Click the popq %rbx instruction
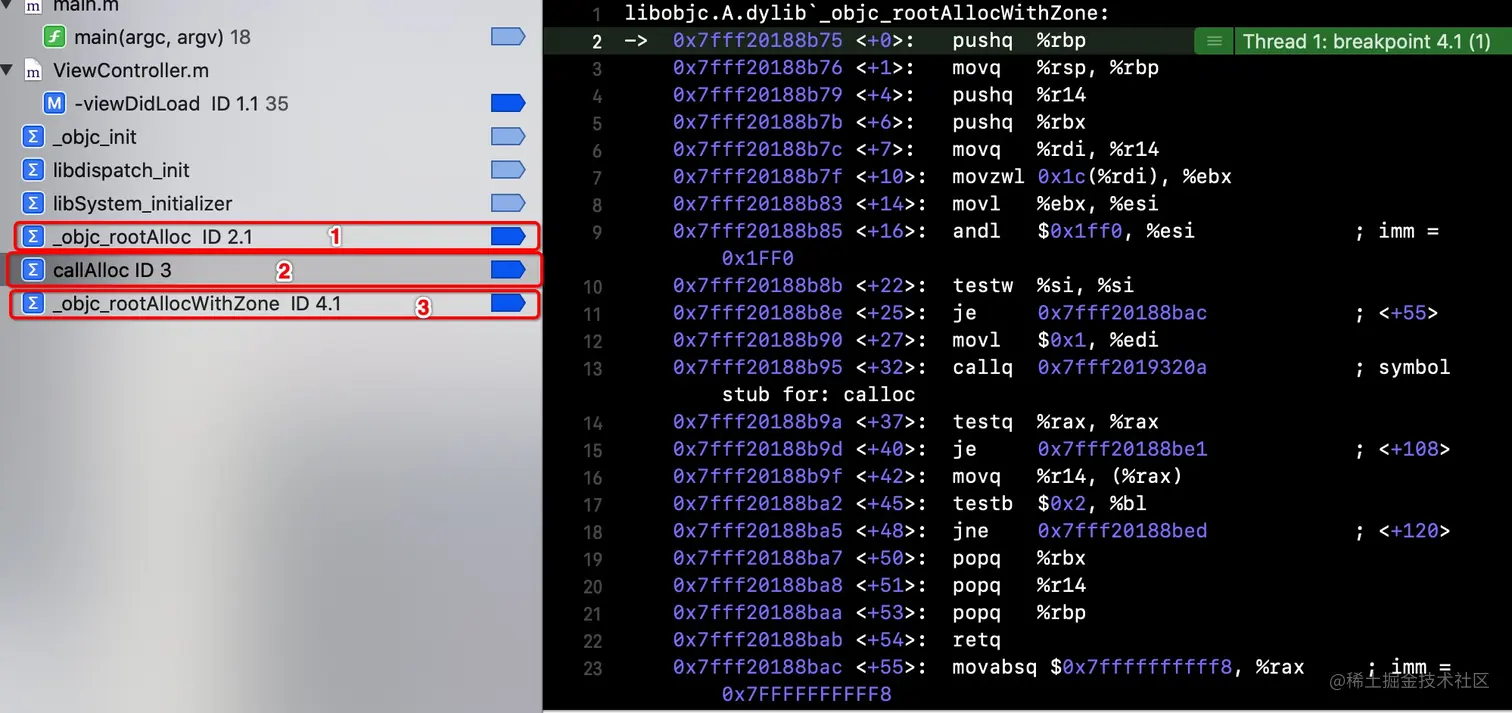1512x713 pixels. click(x=1019, y=558)
